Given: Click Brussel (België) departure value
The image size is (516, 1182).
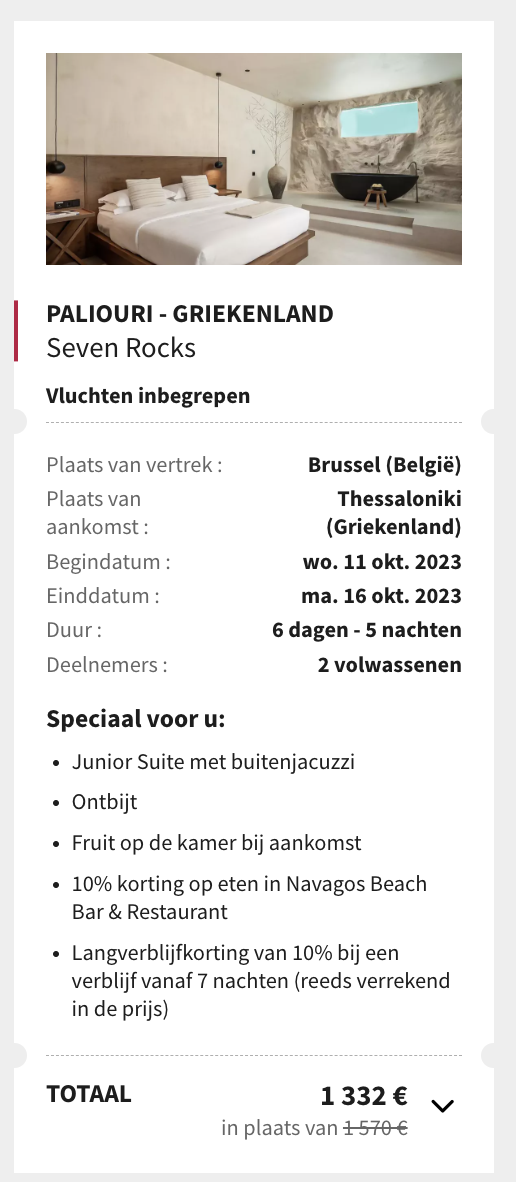Looking at the screenshot, I should click(x=385, y=464).
